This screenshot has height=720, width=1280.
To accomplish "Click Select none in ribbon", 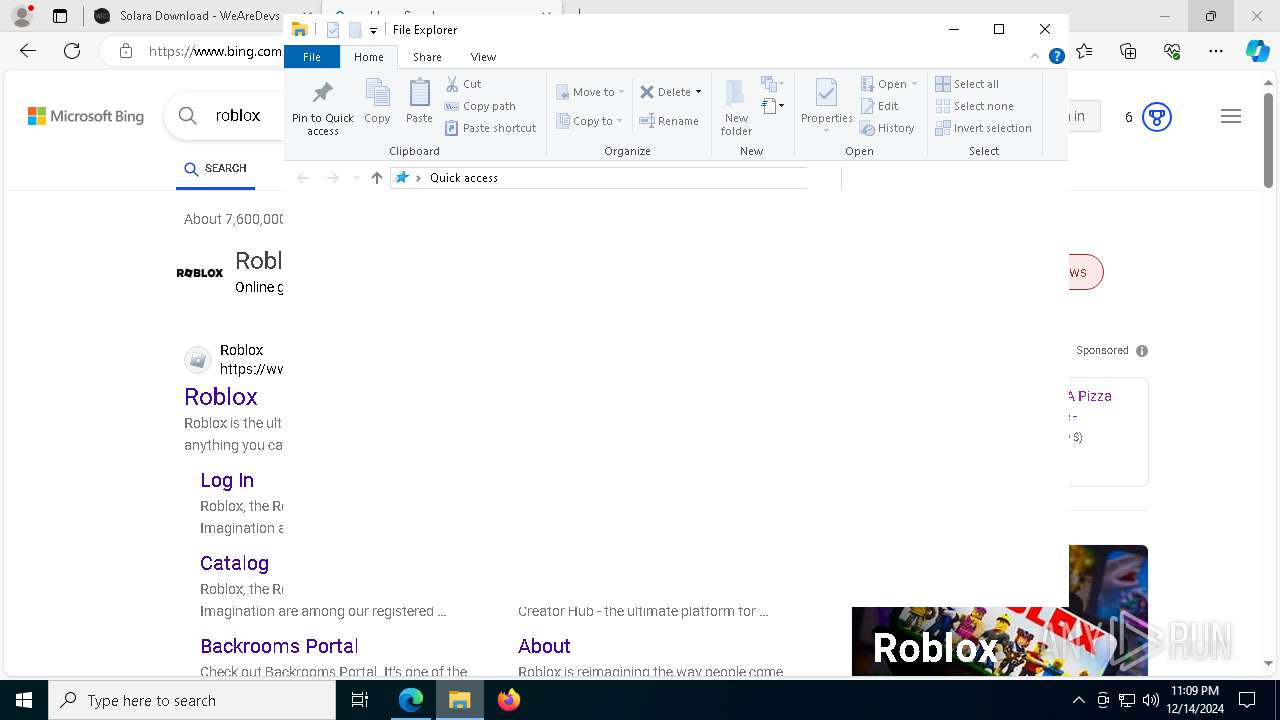I will (x=974, y=106).
